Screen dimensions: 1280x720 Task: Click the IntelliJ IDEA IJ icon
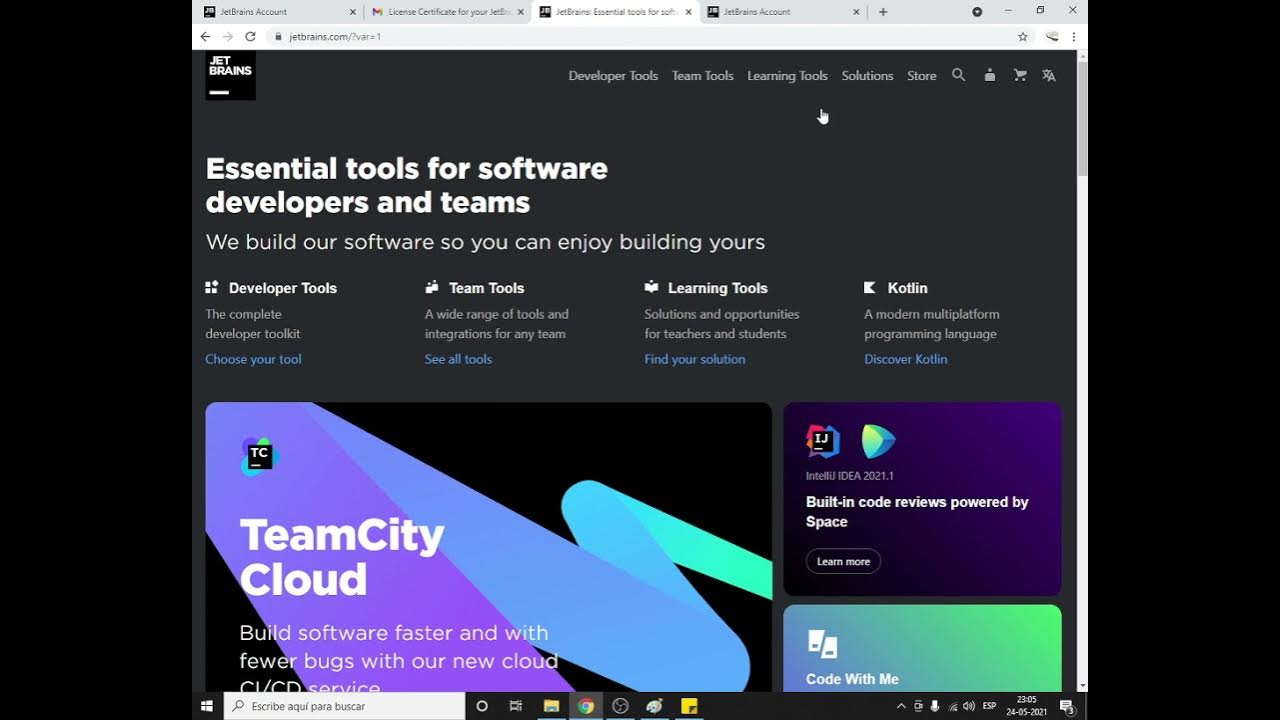(x=823, y=441)
